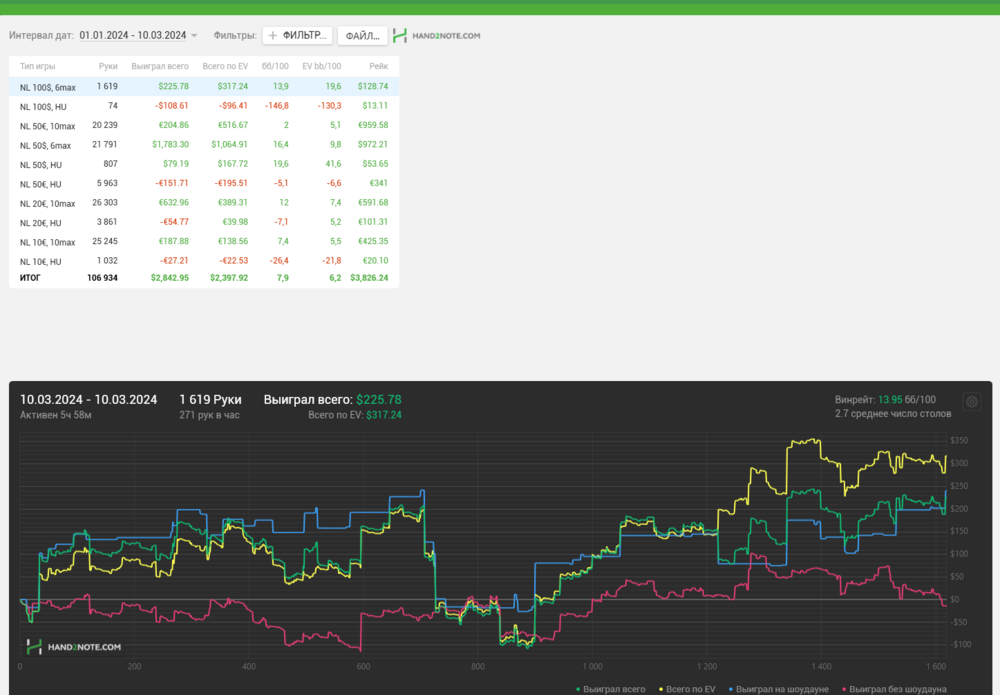Click the total rake $3,826.24 cell
Viewport: 1000px width, 695px height.
[x=369, y=278]
